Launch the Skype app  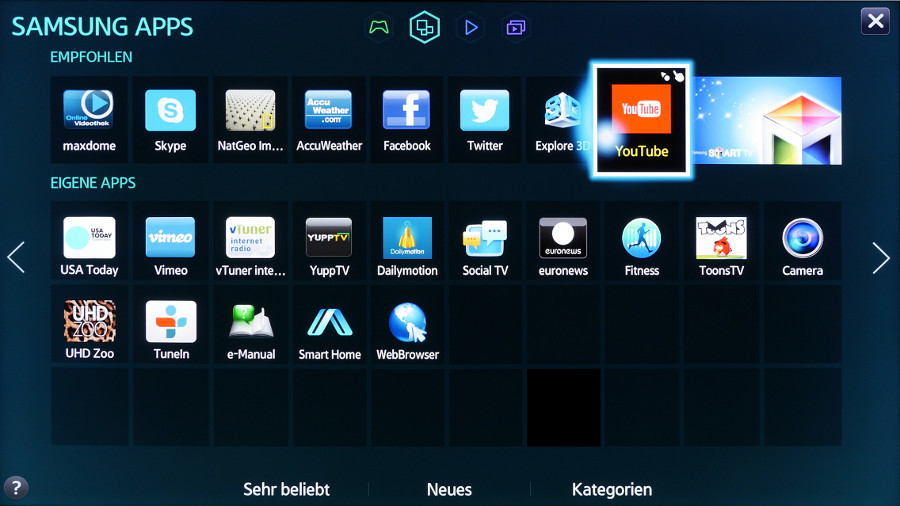click(x=170, y=119)
